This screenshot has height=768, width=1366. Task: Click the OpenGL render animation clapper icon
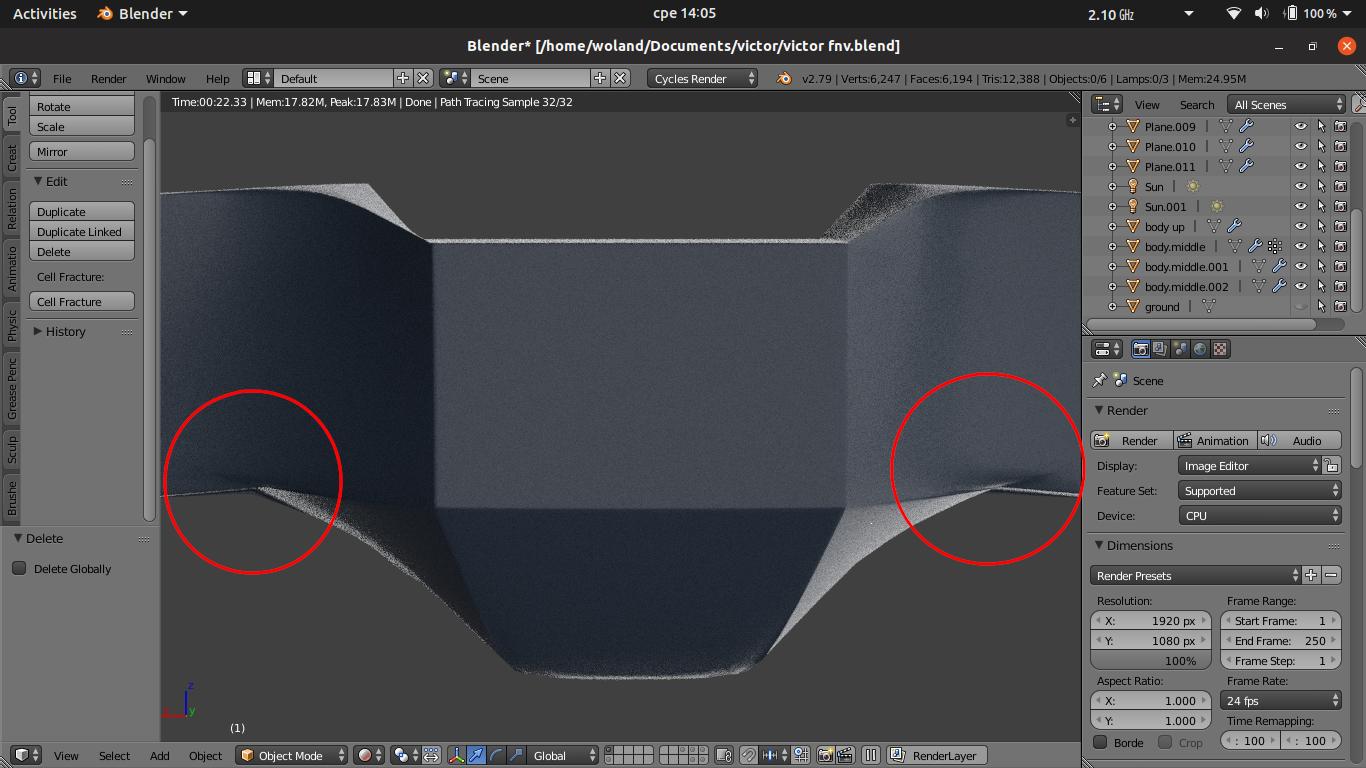pos(845,755)
